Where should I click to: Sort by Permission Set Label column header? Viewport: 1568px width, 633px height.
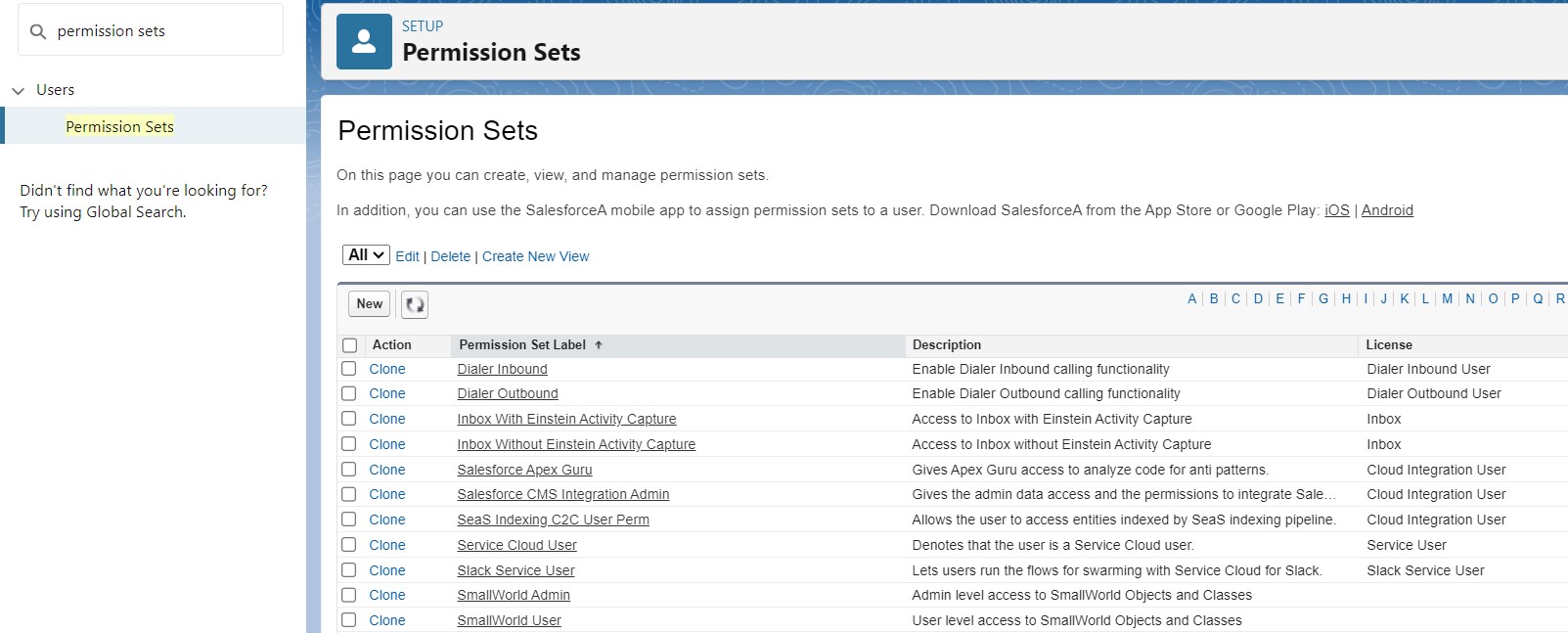point(522,345)
